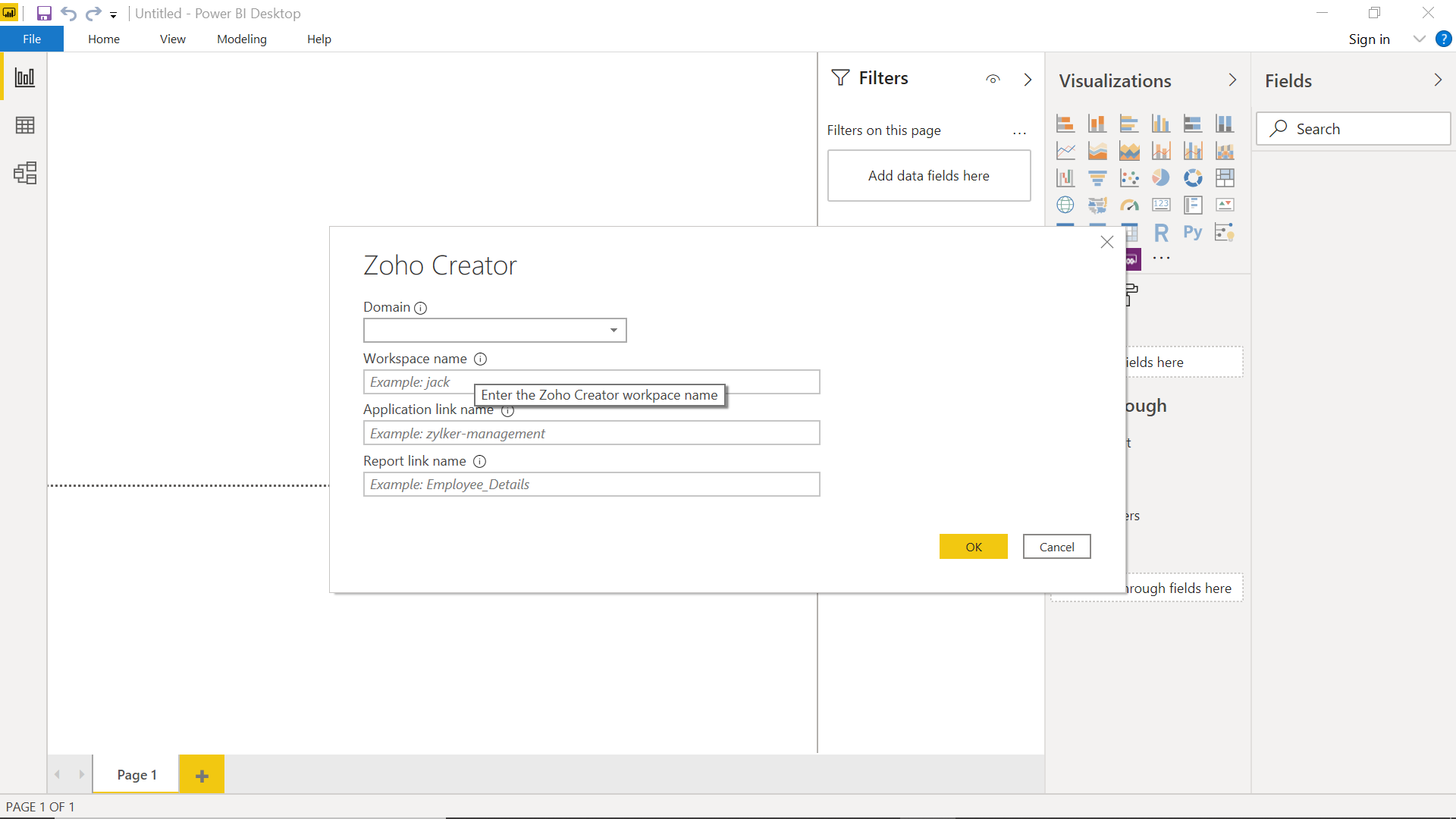Select the pie chart visual
Screen dimensions: 1456x819
1161,177
